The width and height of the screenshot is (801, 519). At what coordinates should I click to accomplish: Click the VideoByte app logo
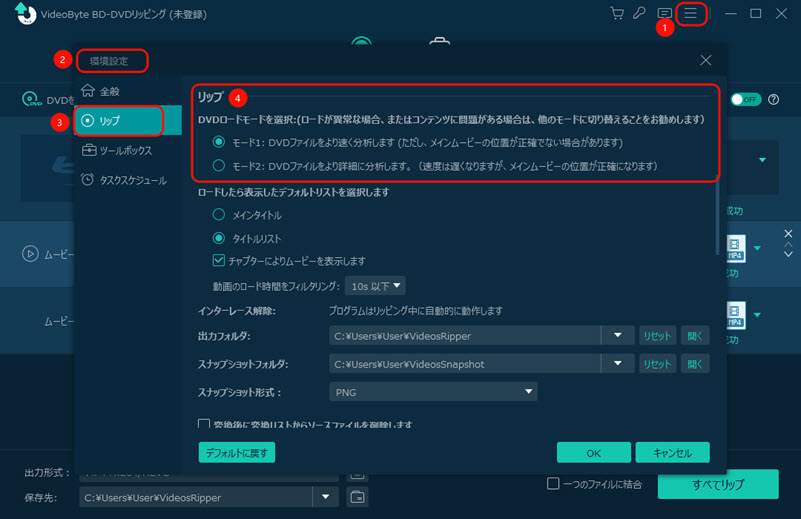pos(26,14)
